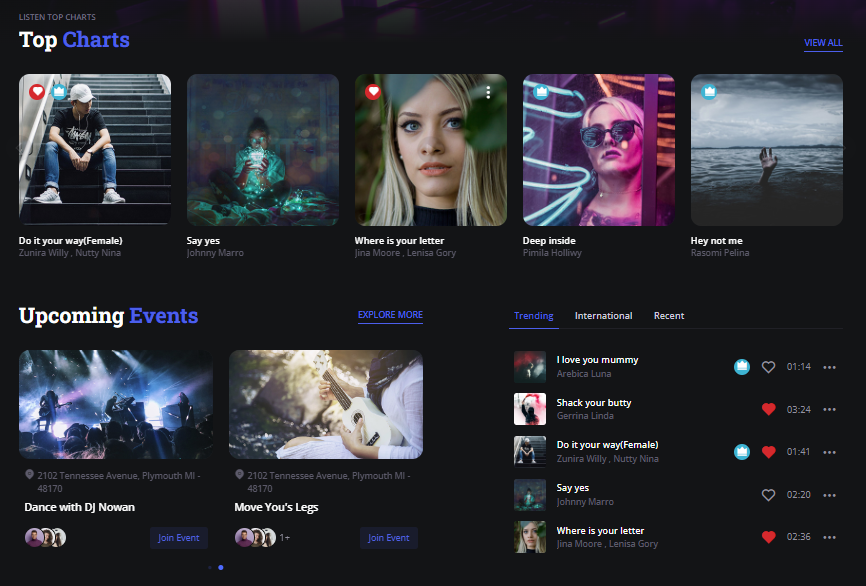
Task: Click crown badge on Hey not me cover
Action: (x=709, y=92)
